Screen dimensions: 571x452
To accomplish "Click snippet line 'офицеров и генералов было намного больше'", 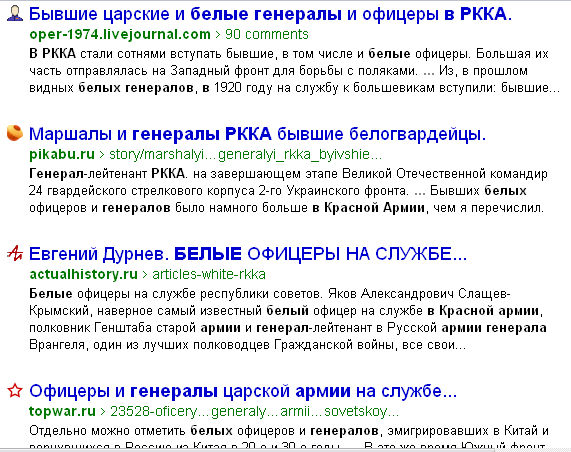I will [x=286, y=208].
